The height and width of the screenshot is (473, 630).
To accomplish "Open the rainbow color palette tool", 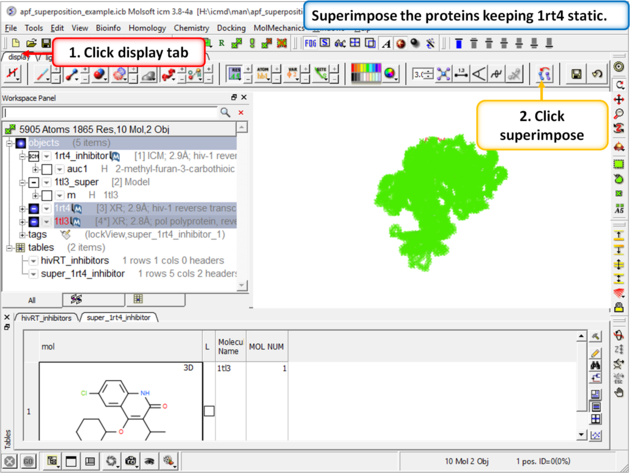I will coord(366,74).
